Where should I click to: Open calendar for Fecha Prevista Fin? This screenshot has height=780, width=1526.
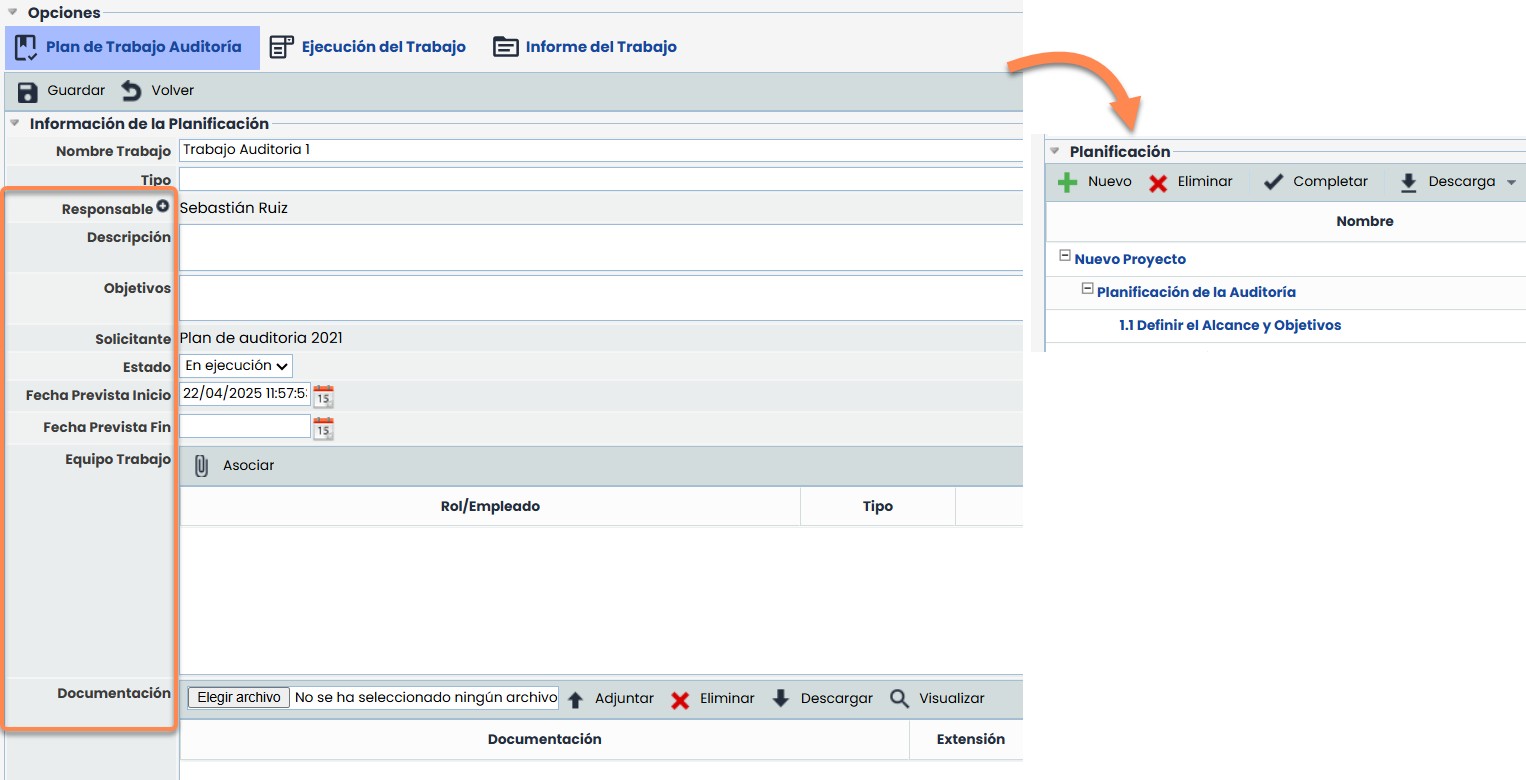(x=323, y=429)
